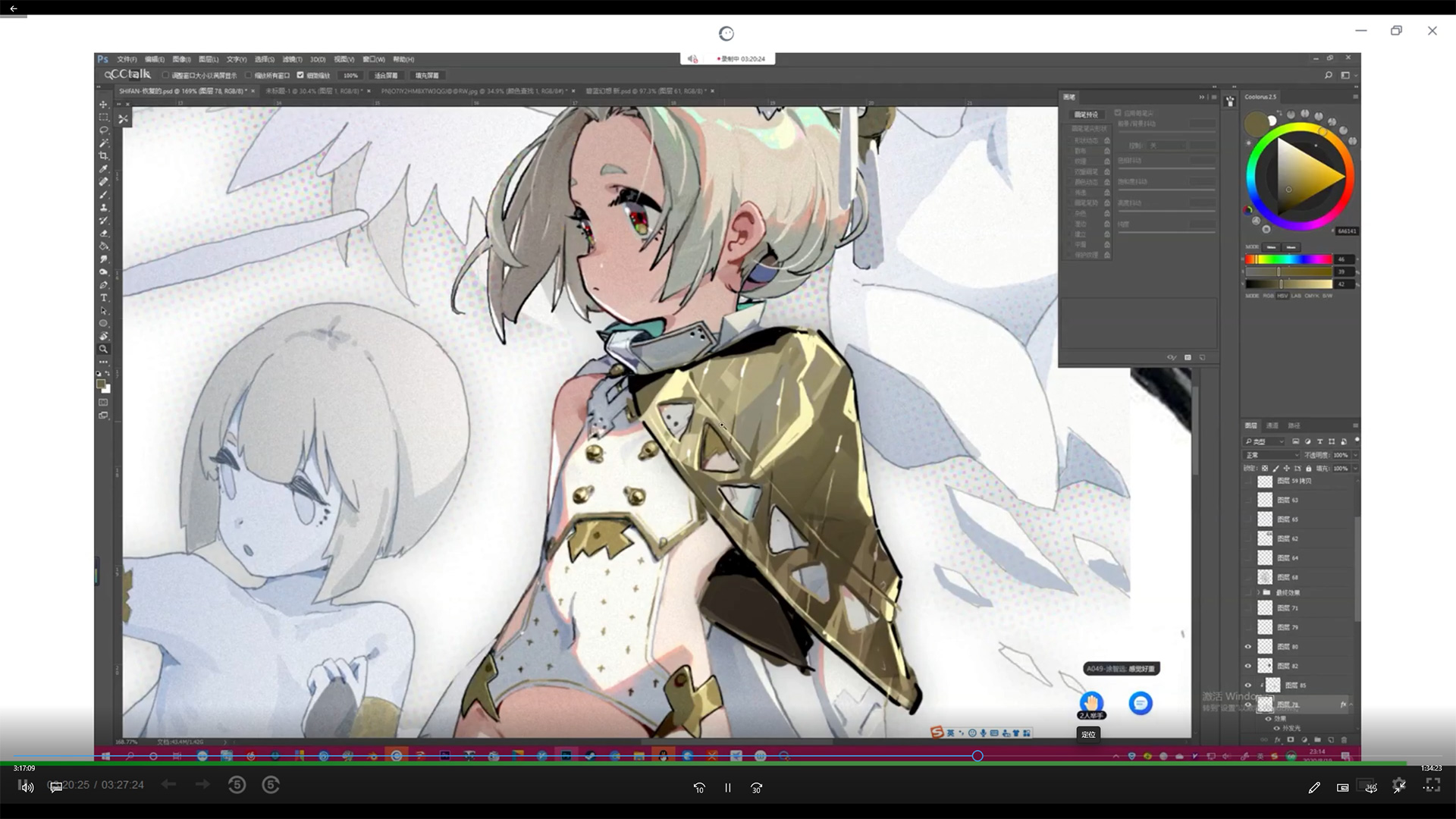The height and width of the screenshot is (819, 1456).
Task: Toggle zoom all windows checkbox
Action: pos(248,75)
